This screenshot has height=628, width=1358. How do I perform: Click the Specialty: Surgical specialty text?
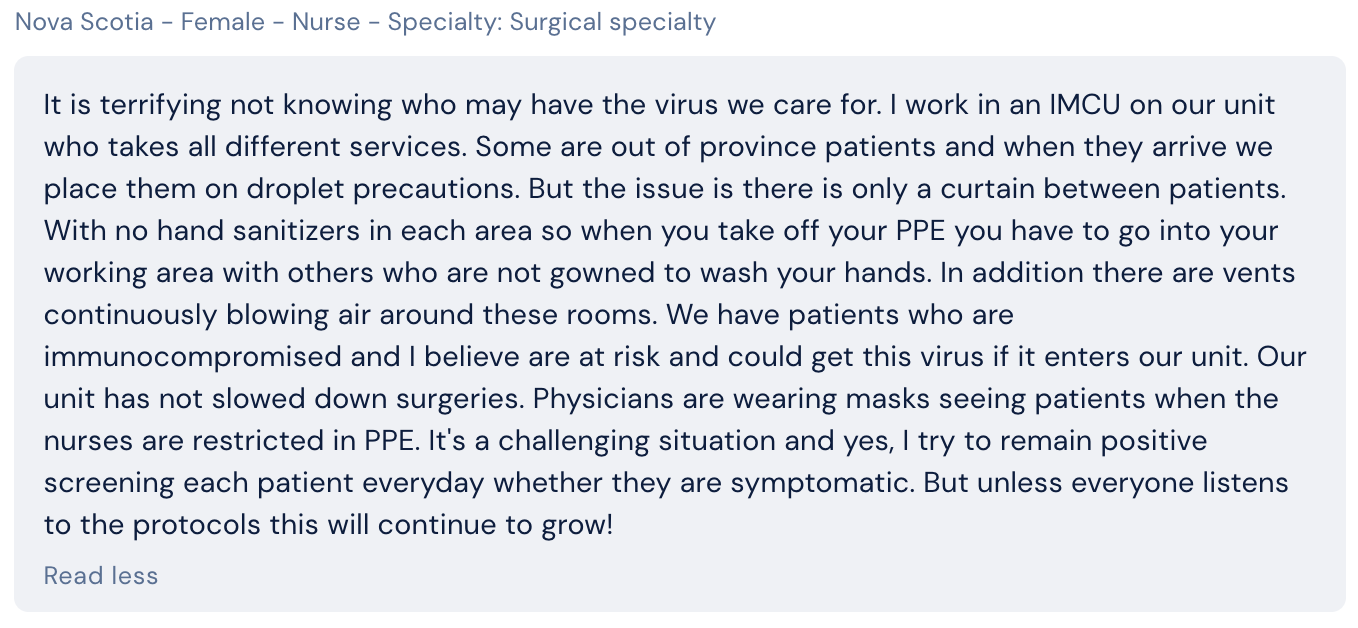point(552,22)
